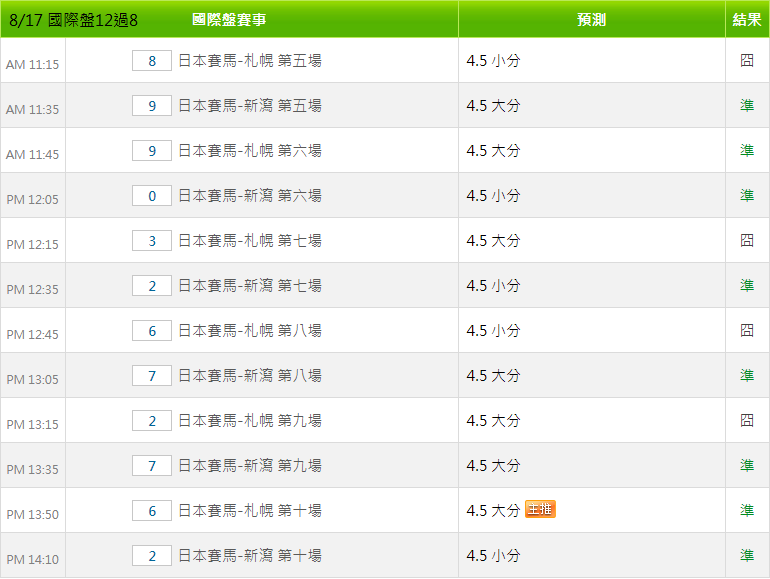Click prediction 4.5 大分 for 新瀉 第九場
Image resolution: width=770 pixels, height=579 pixels.
click(x=494, y=466)
